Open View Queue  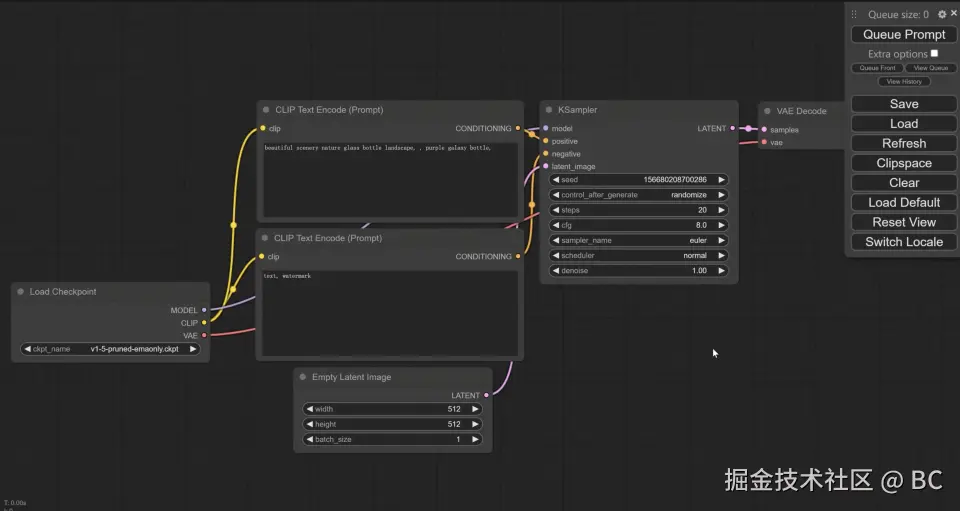tap(931, 68)
